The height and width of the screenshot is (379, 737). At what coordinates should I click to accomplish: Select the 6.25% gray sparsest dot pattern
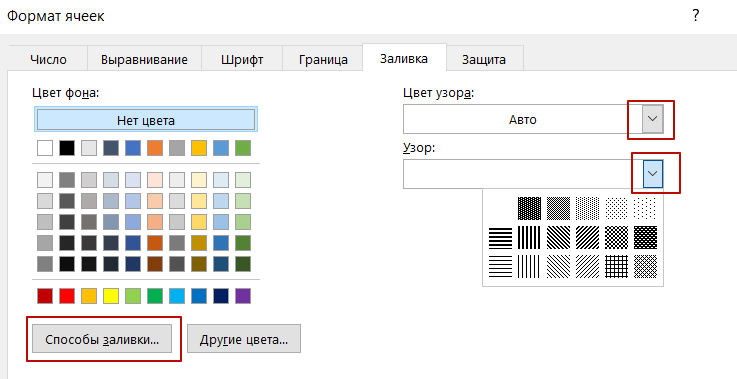(645, 208)
